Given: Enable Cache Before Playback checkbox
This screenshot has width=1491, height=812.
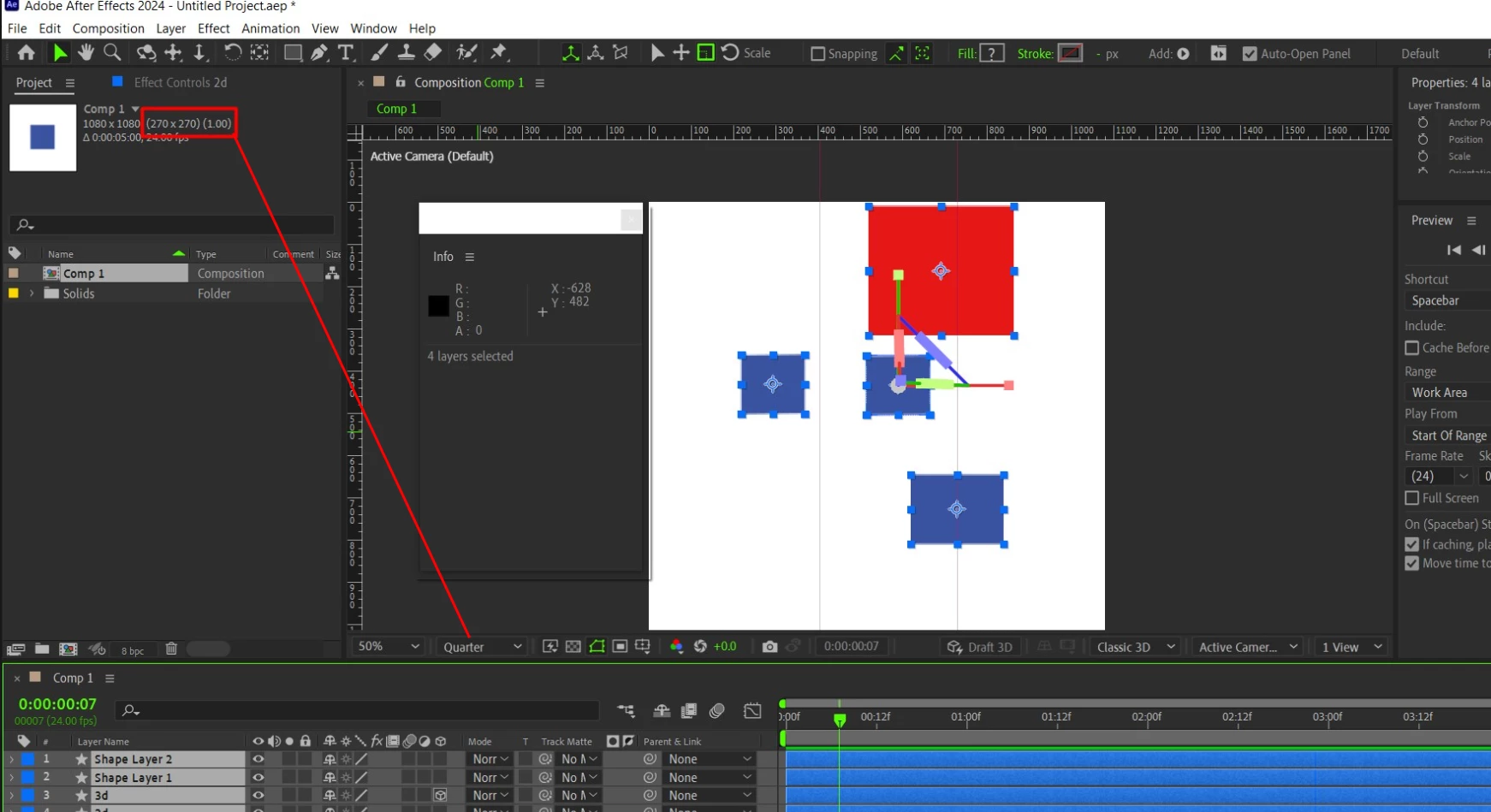Looking at the screenshot, I should (x=1412, y=348).
